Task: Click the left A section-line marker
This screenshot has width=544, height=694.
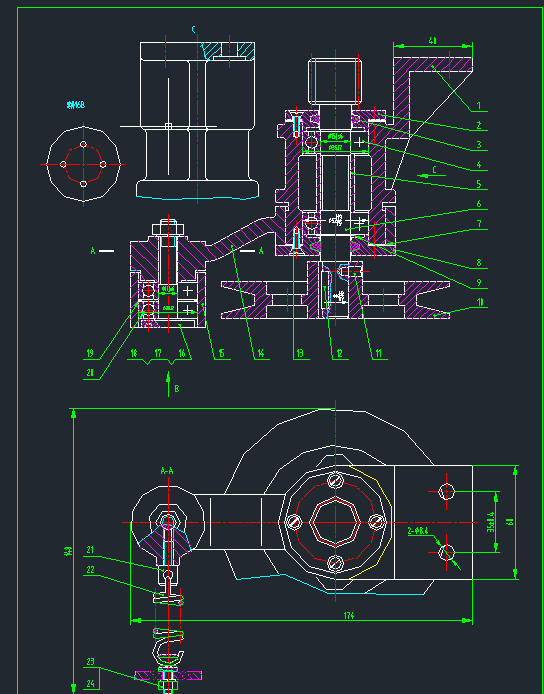Action: point(93,251)
